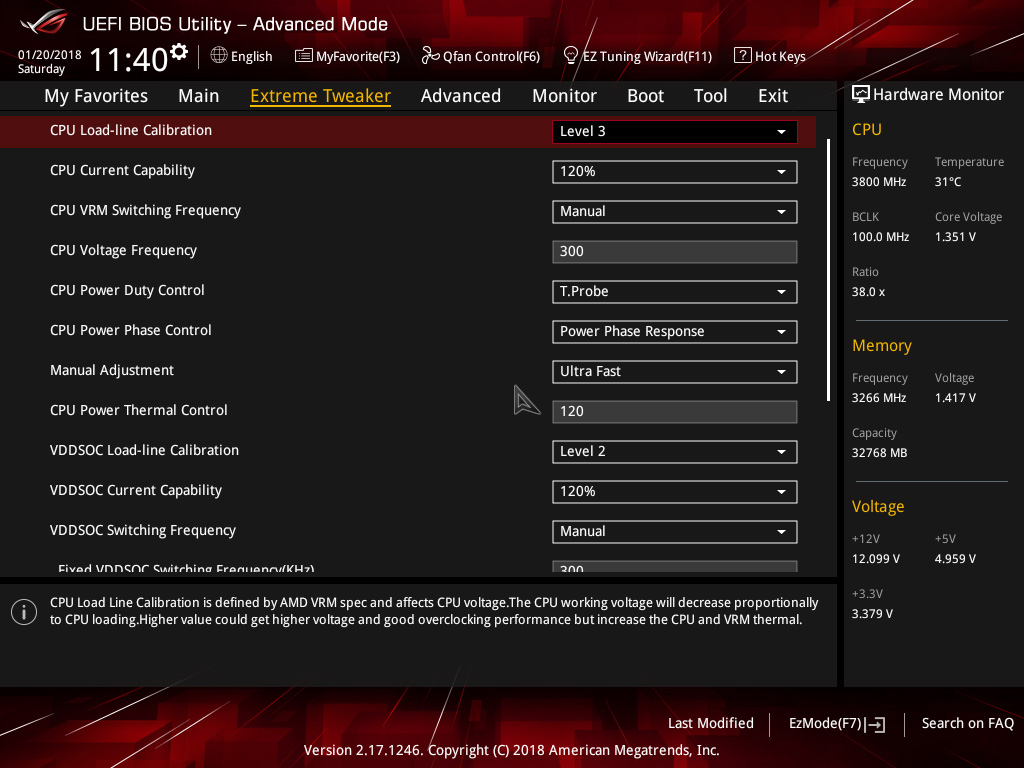Viewport: 1024px width, 768px height.
Task: Click the 11:40 clock display
Action: [129, 59]
